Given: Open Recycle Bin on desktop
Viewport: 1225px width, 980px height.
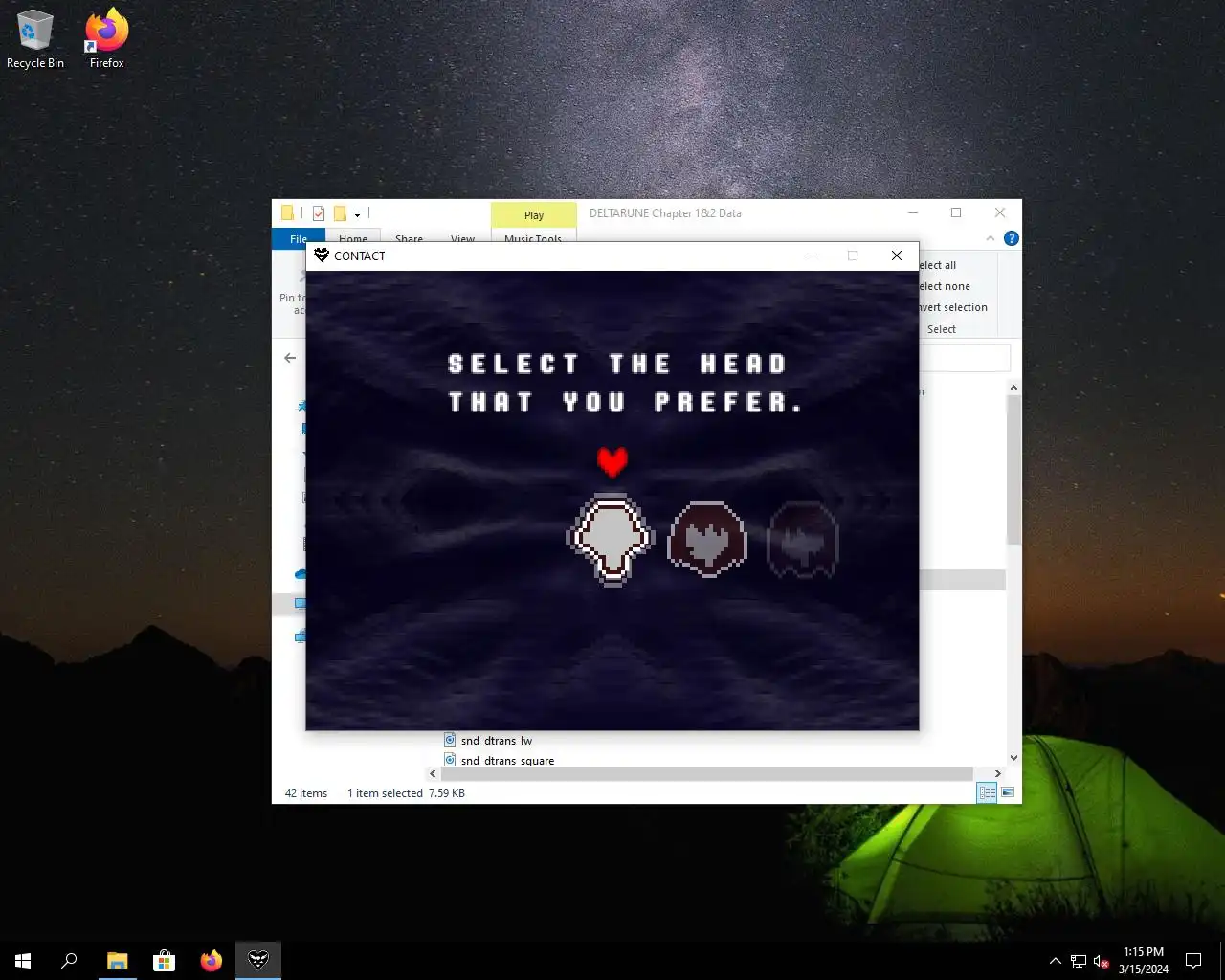Looking at the screenshot, I should [35, 40].
